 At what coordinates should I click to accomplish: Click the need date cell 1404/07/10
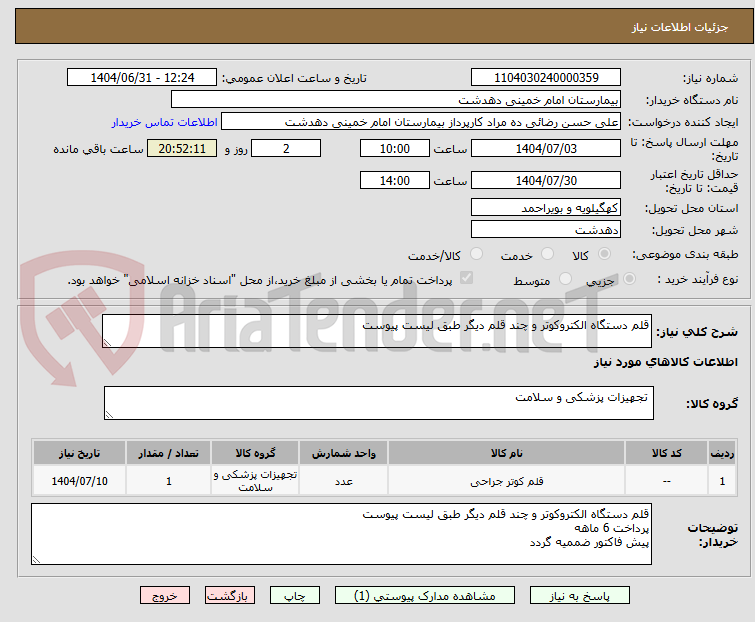click(79, 481)
